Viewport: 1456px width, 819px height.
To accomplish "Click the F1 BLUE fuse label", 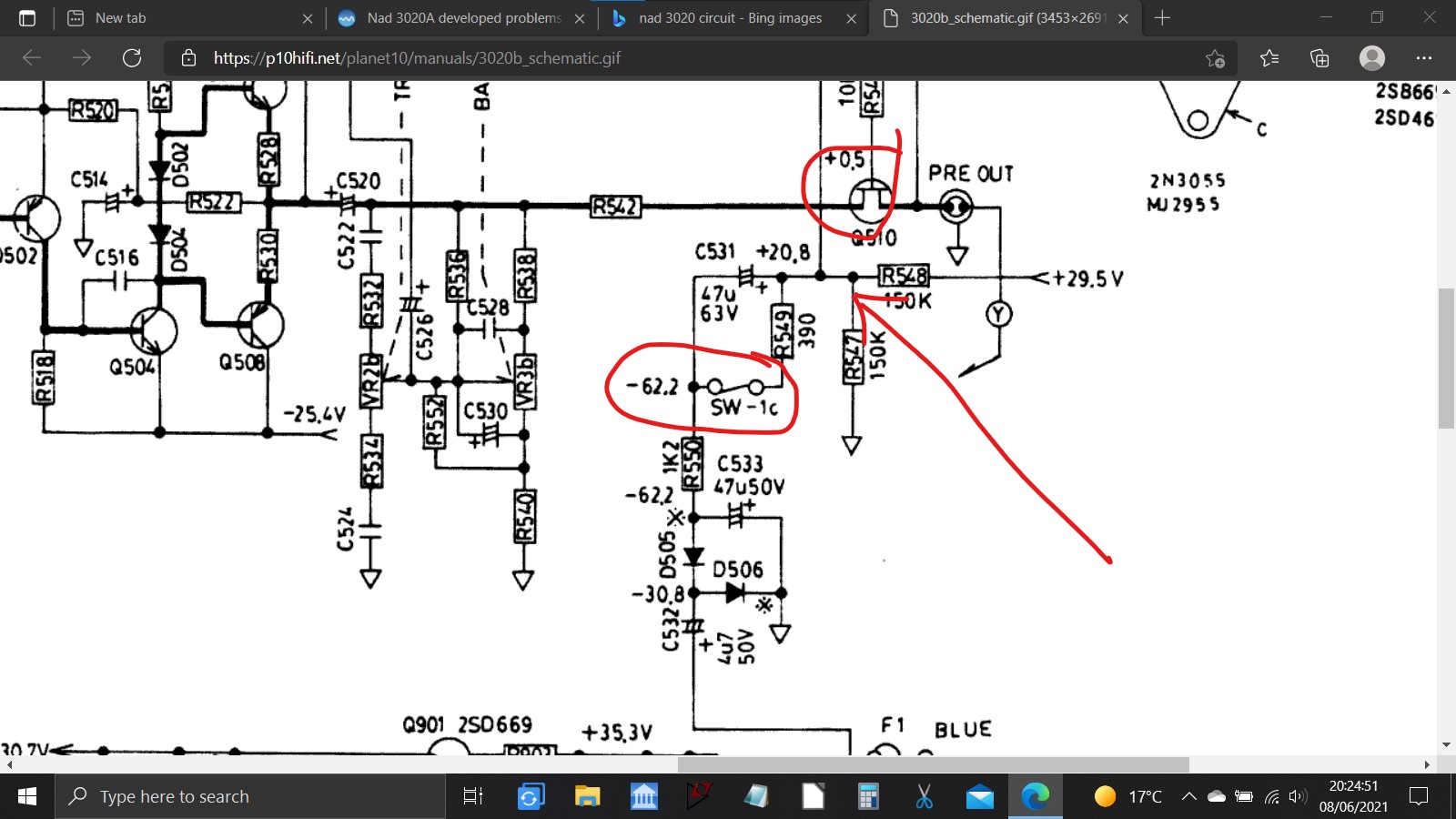I will point(936,728).
